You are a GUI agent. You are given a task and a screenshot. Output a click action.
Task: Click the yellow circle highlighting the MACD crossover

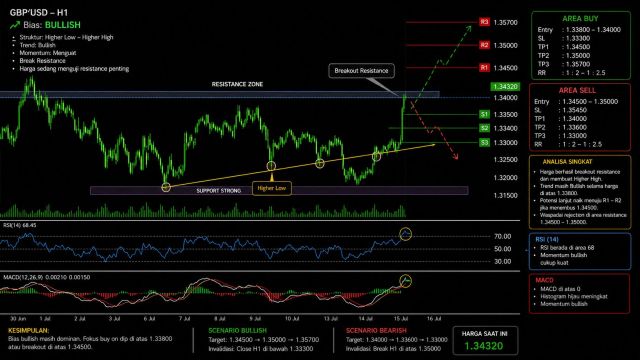click(405, 281)
